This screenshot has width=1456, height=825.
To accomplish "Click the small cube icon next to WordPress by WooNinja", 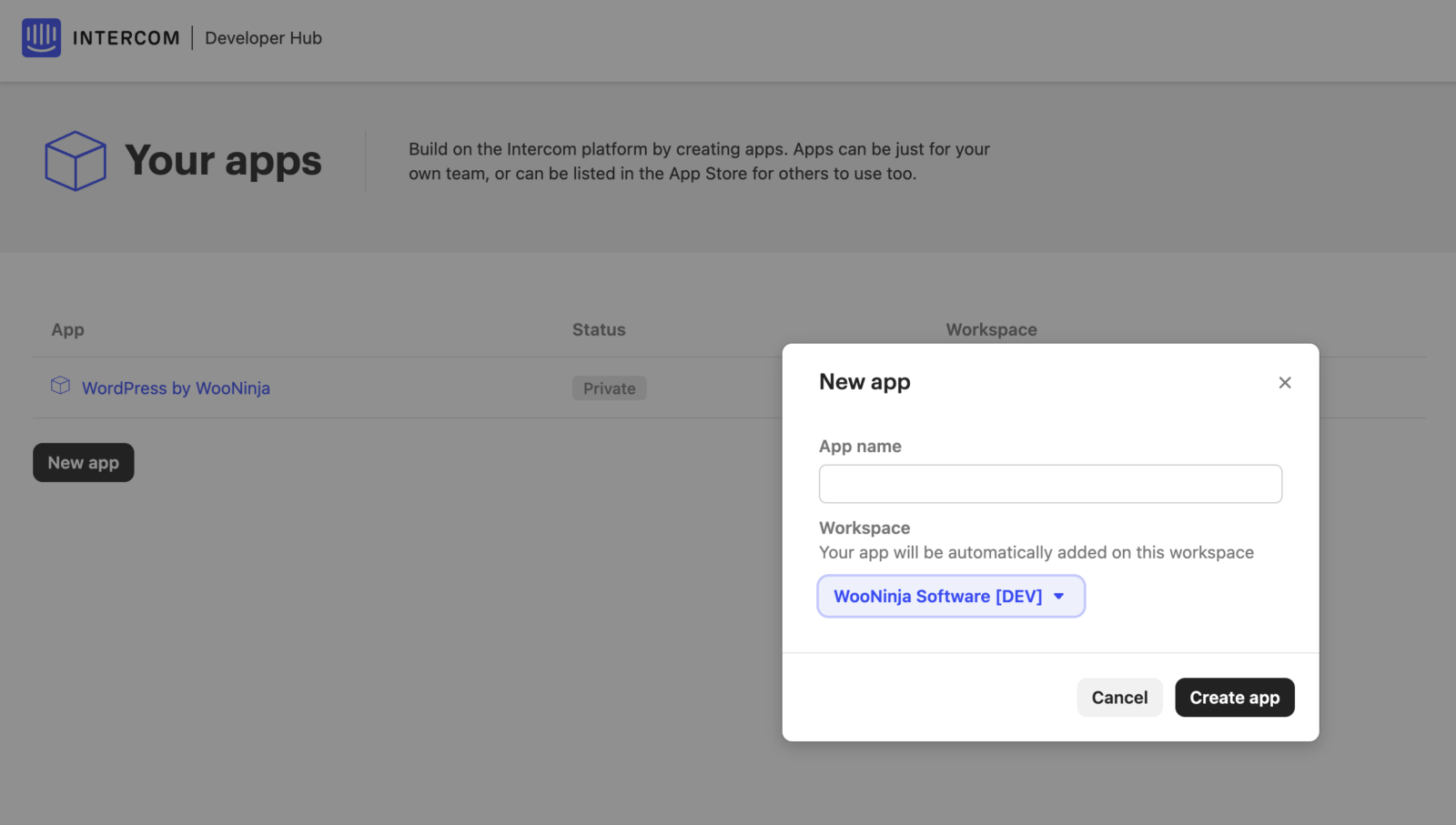I will pyautogui.click(x=60, y=386).
